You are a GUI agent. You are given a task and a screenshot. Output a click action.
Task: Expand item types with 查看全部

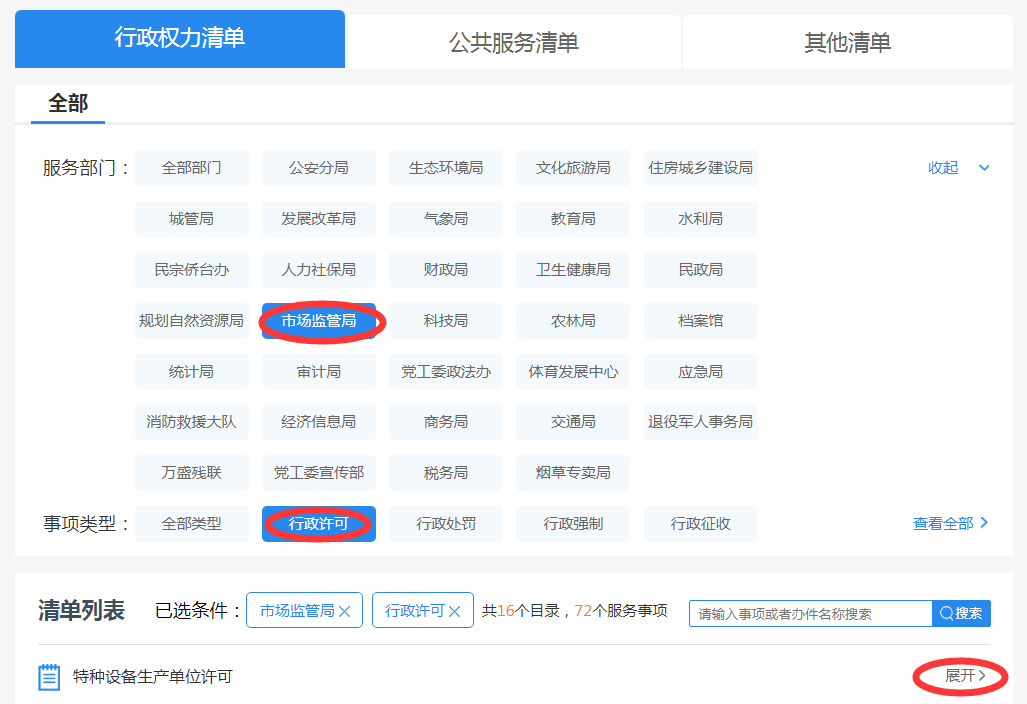[x=951, y=523]
